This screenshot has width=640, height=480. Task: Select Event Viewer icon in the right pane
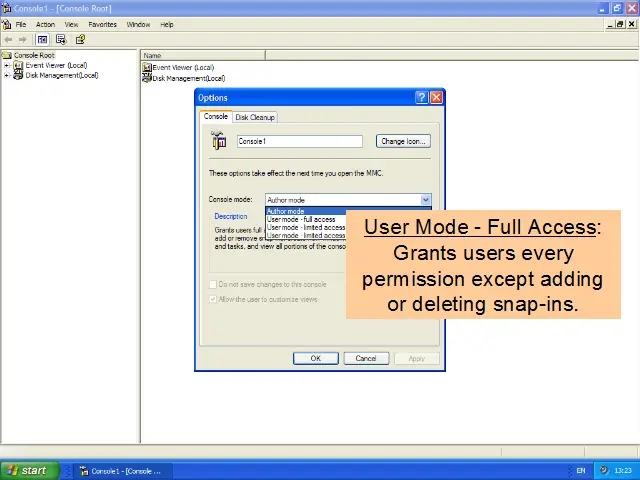pos(147,67)
